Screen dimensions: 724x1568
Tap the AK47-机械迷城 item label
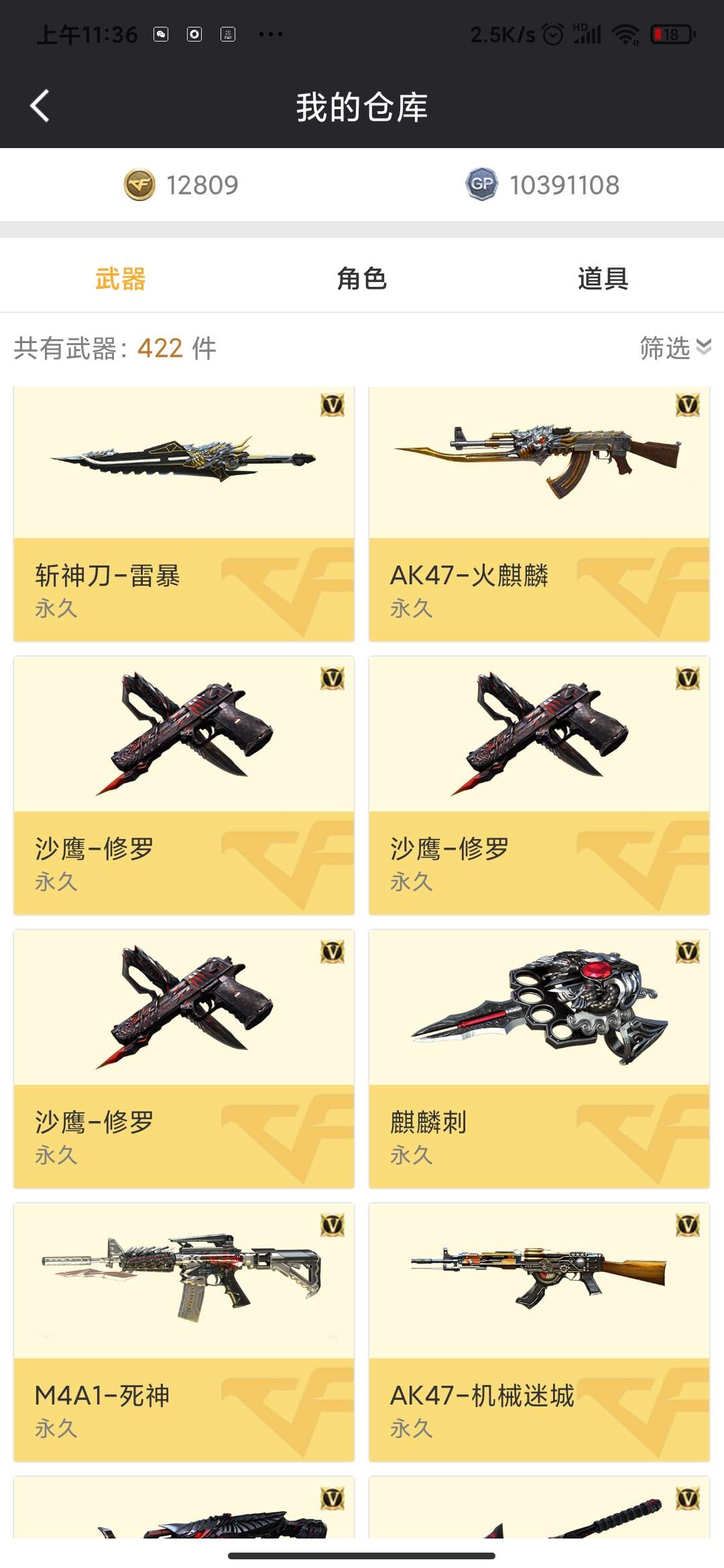click(482, 1395)
